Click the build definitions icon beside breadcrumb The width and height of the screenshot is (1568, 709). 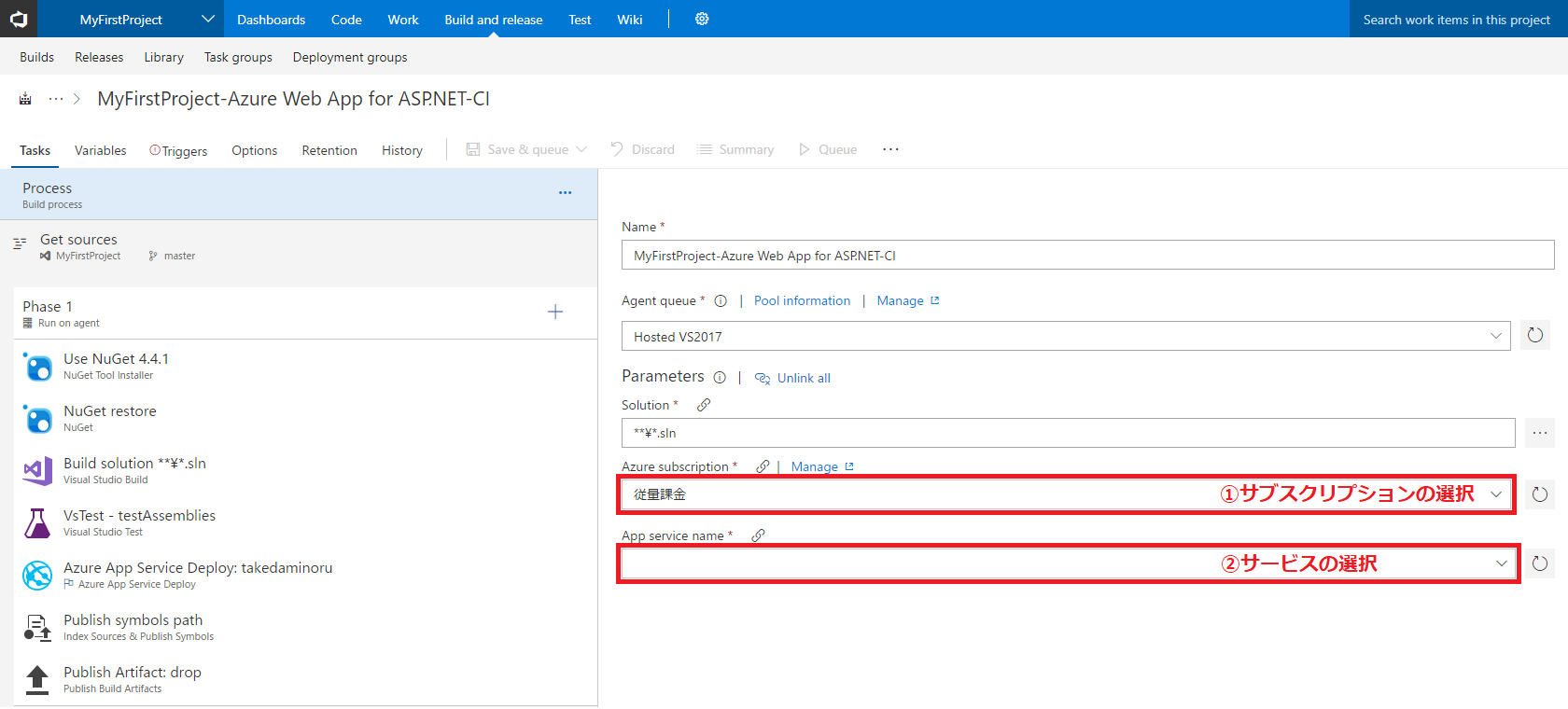pos(25,98)
